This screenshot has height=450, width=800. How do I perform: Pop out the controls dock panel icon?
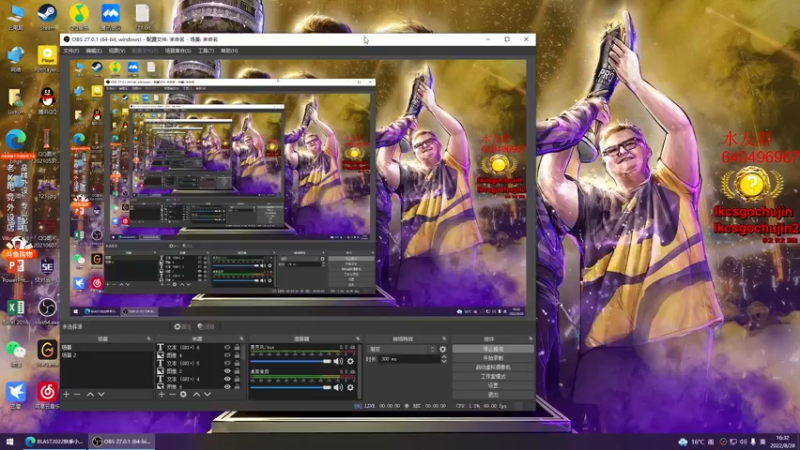point(531,339)
